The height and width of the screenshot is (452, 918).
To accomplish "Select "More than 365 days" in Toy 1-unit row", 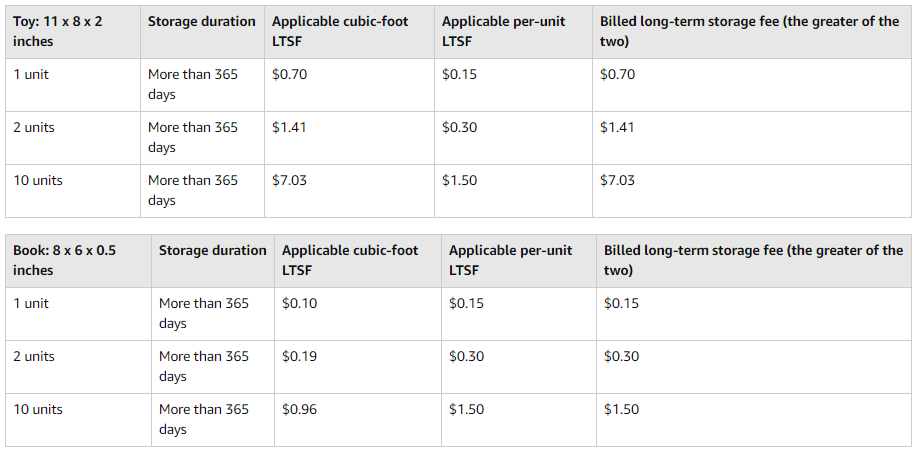I will 193,84.
